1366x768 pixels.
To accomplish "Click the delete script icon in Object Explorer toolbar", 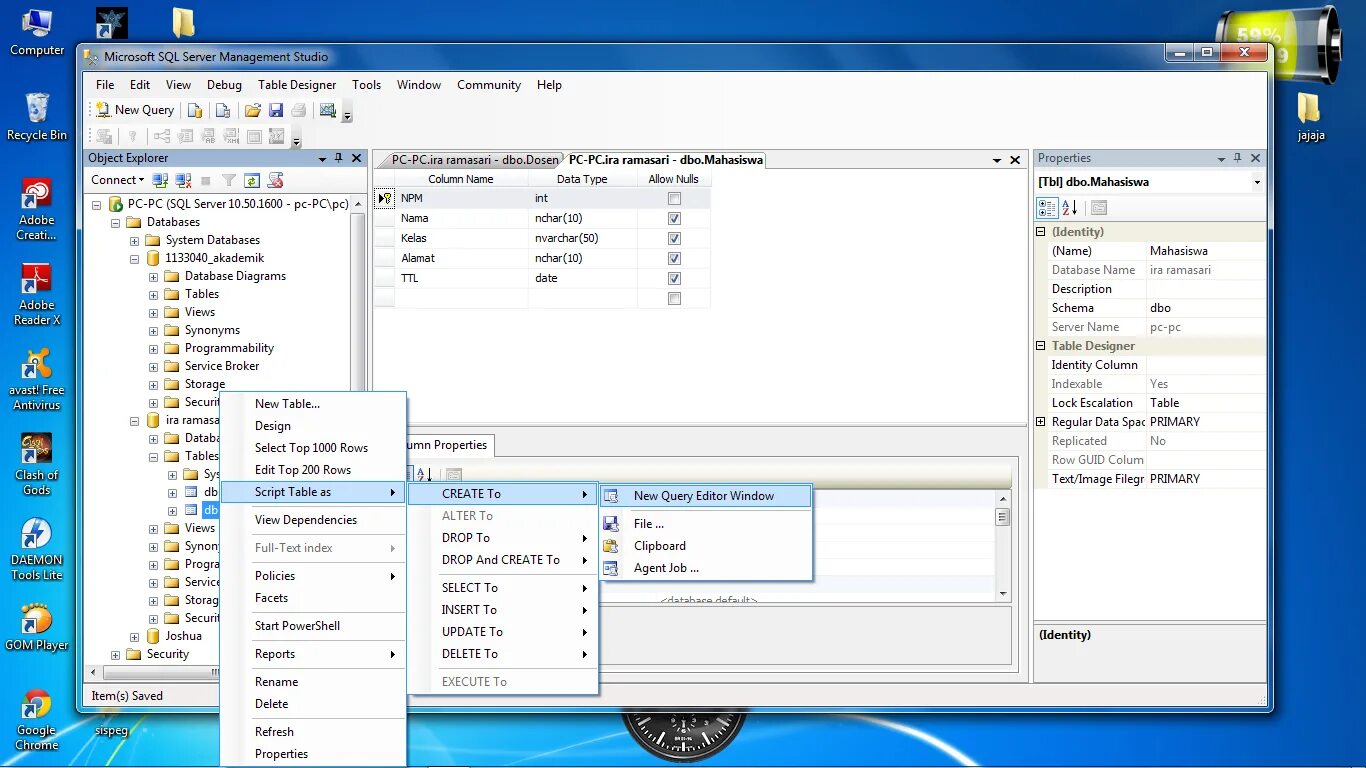I will click(276, 180).
